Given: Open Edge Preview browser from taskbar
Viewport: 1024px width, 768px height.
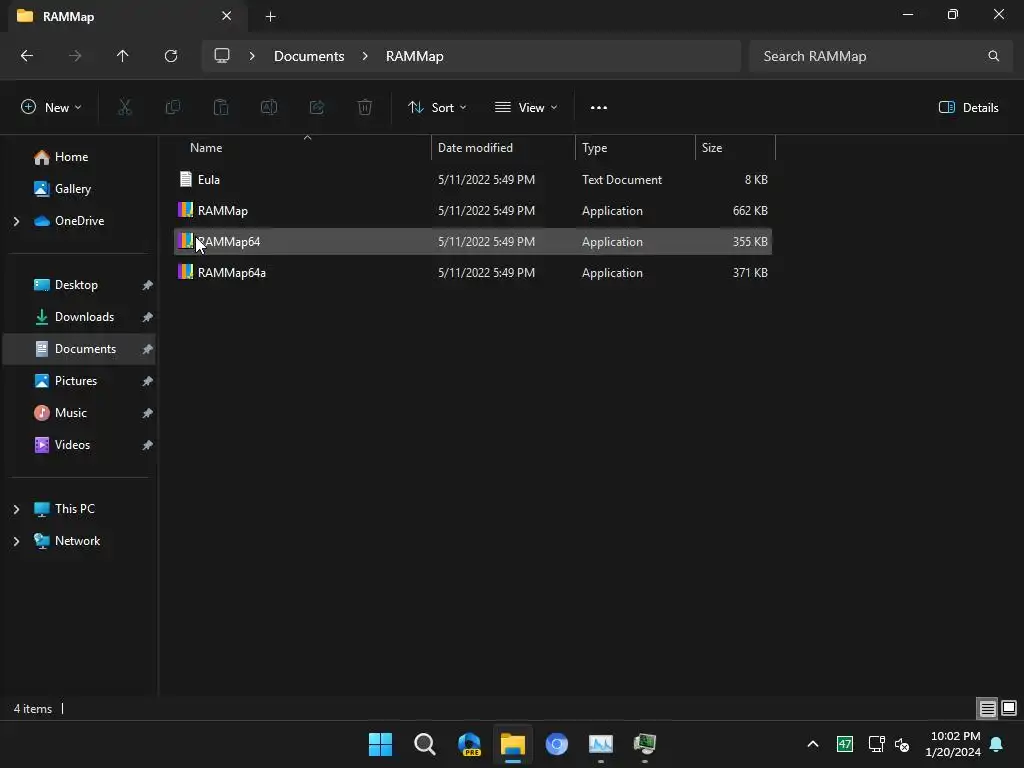Looking at the screenshot, I should [x=469, y=744].
